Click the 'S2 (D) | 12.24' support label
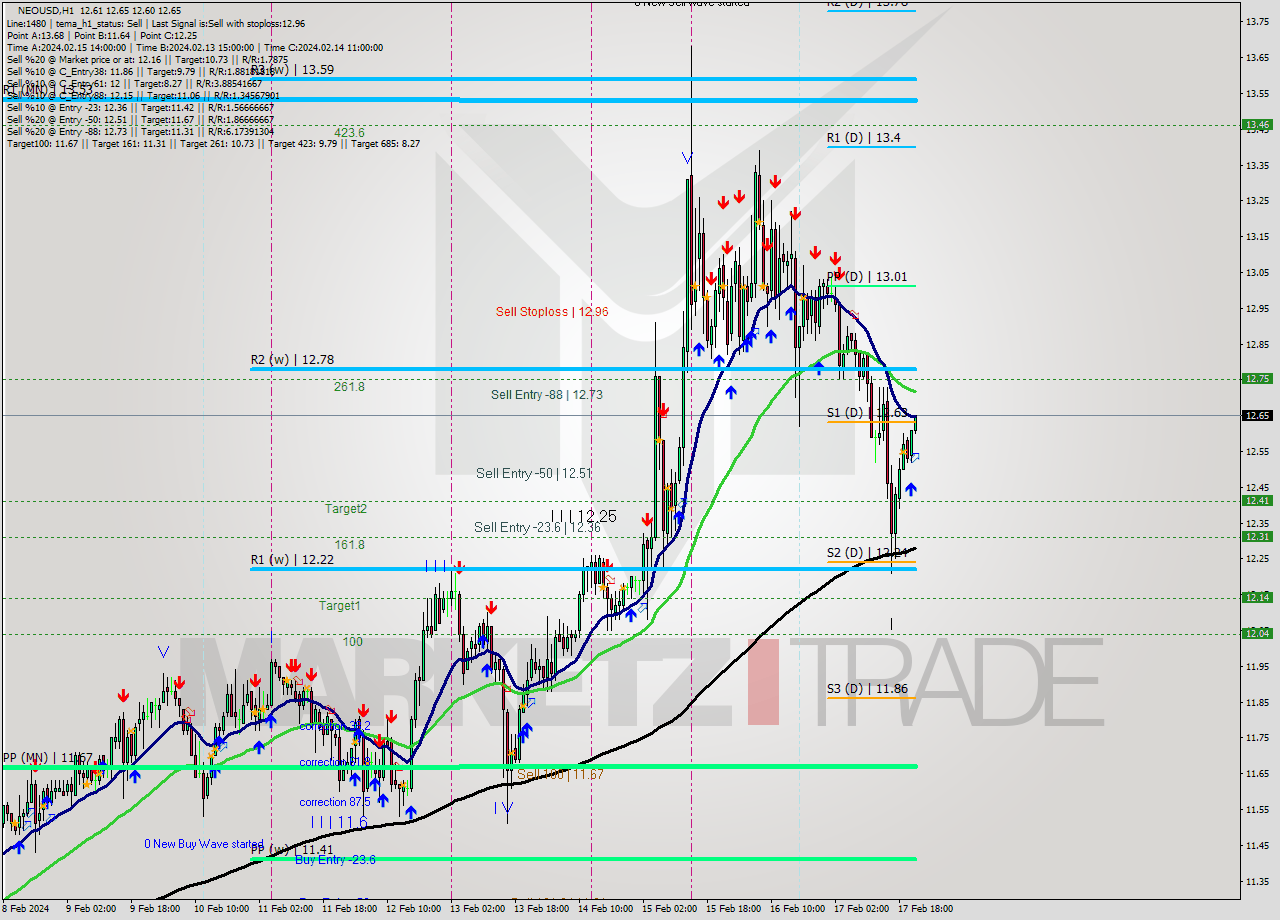This screenshot has height=920, width=1280. tap(868, 552)
